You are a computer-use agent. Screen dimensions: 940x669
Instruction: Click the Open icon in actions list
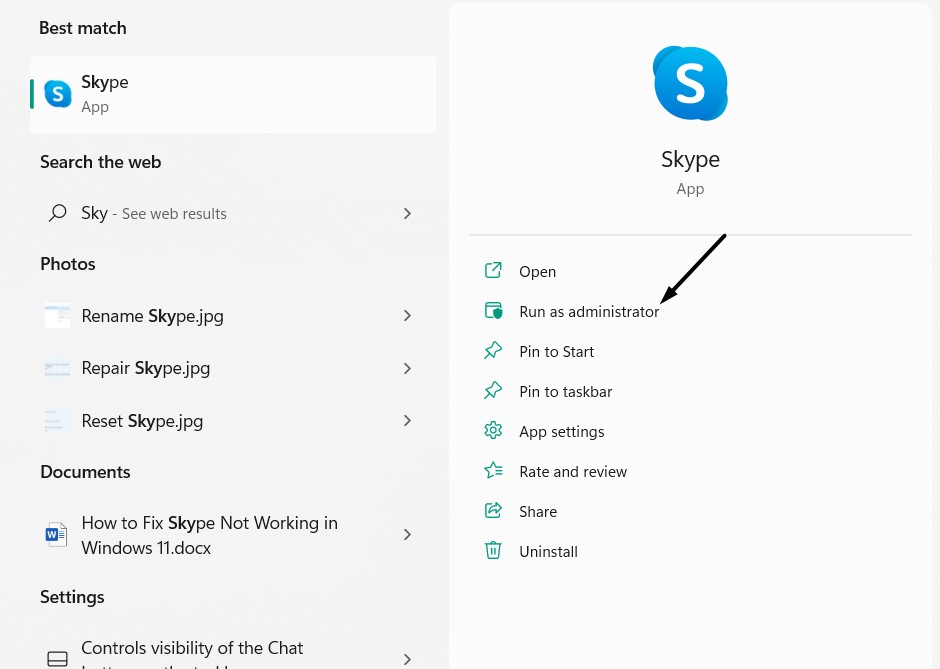pyautogui.click(x=493, y=271)
